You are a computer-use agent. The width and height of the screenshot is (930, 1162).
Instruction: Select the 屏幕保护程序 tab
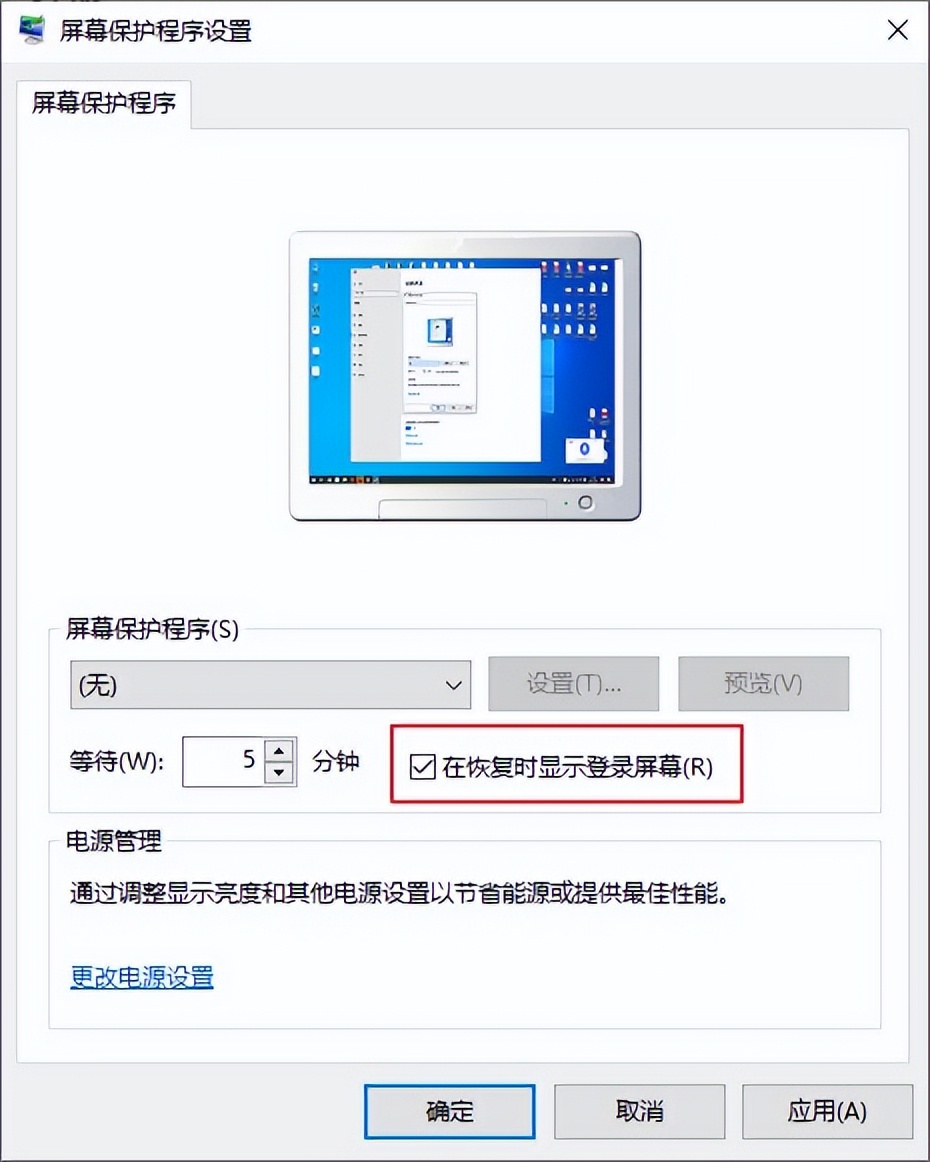click(x=104, y=104)
